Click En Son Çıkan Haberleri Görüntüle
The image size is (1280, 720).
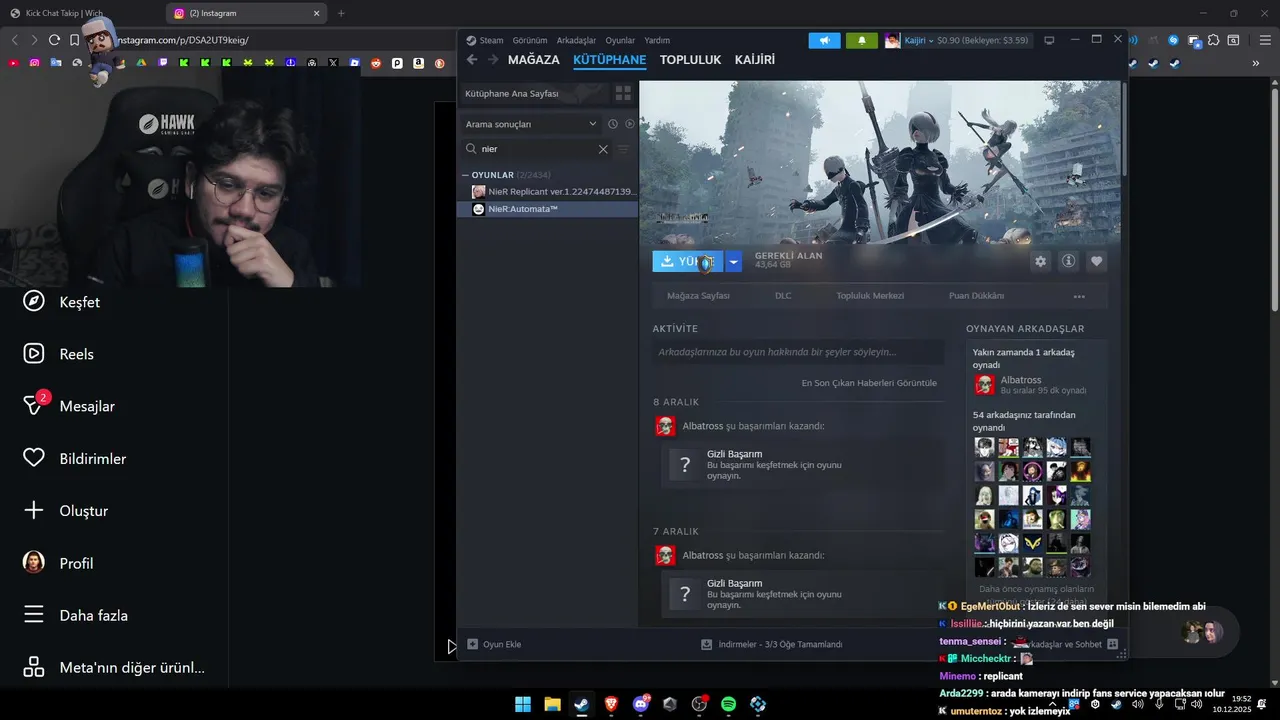[869, 383]
